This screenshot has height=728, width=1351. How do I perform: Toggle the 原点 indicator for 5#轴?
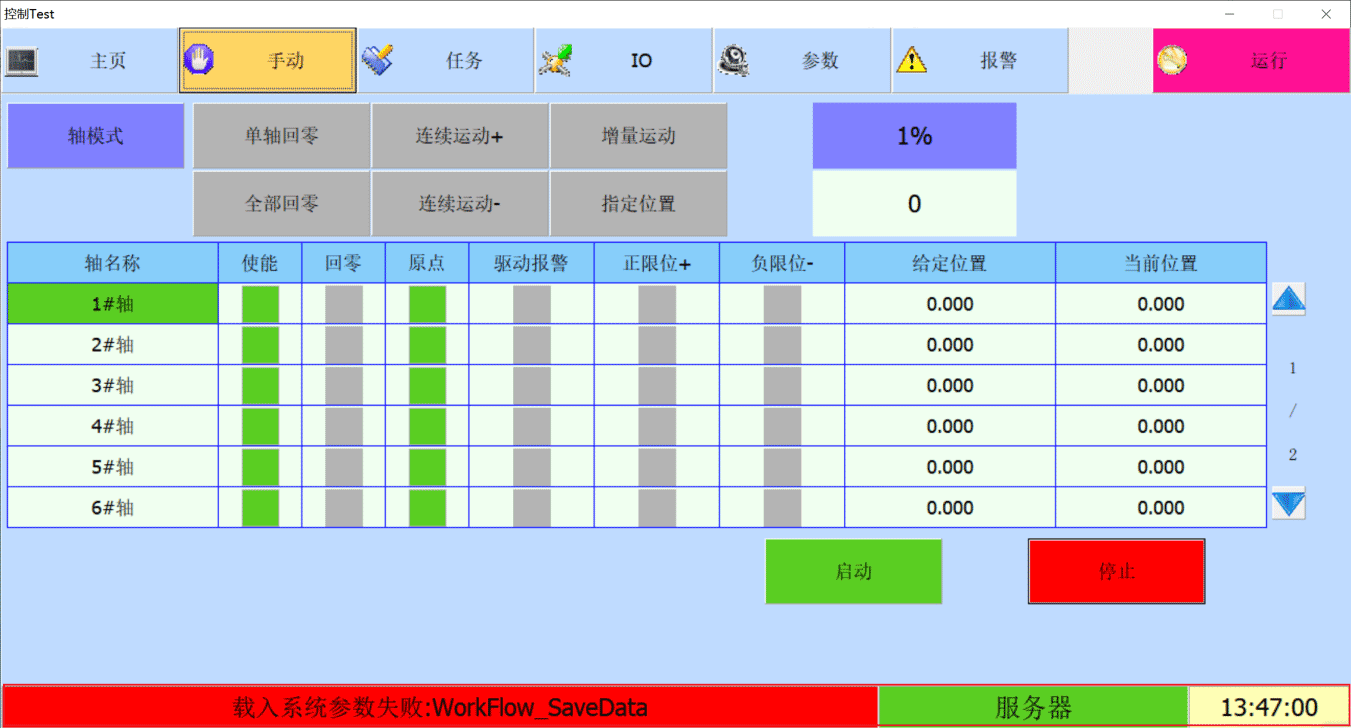(427, 467)
